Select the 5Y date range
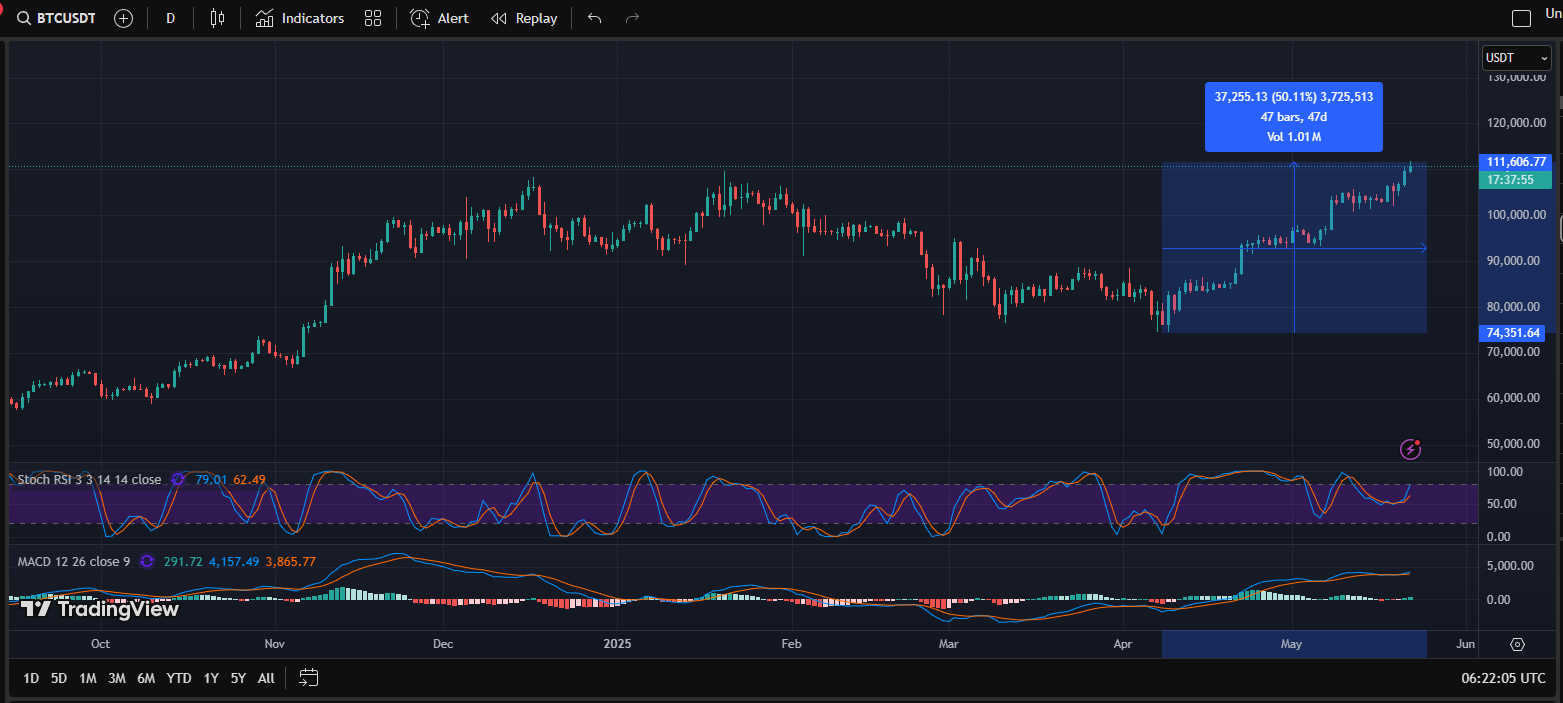This screenshot has width=1563, height=703. (238, 678)
